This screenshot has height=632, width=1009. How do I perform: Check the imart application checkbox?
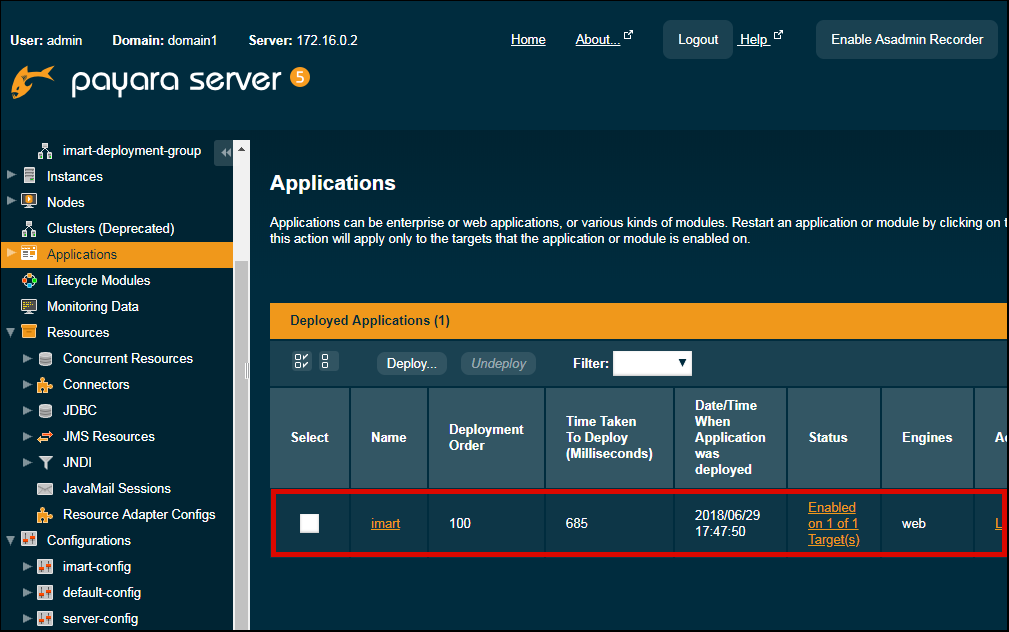(310, 523)
